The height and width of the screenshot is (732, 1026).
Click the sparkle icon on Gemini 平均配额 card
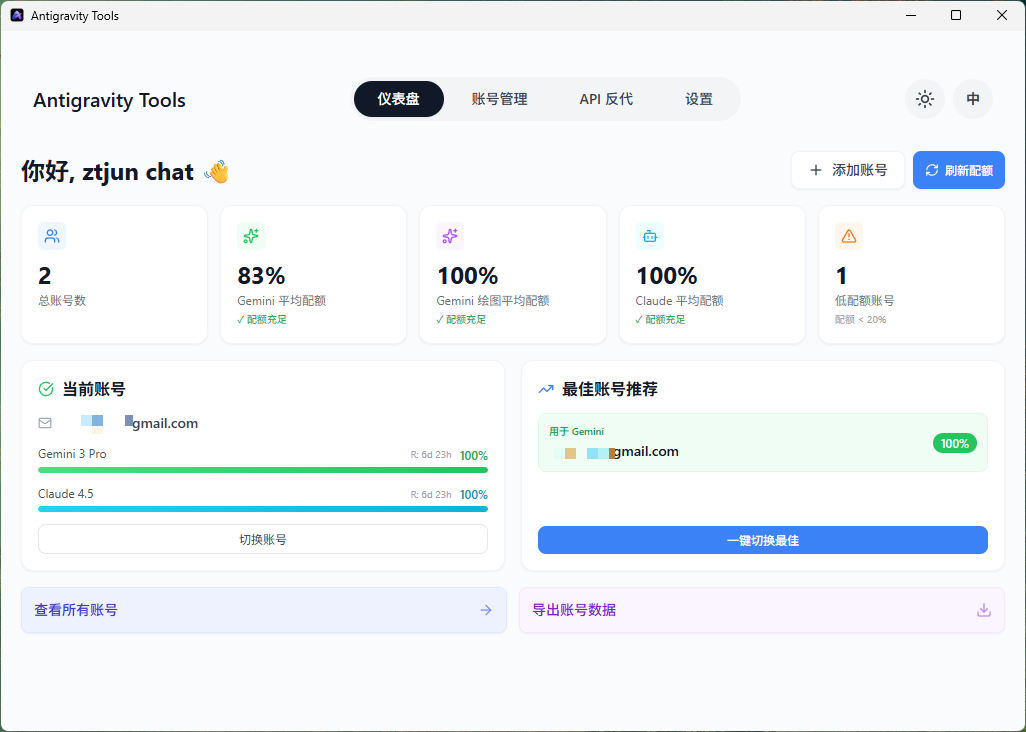pyautogui.click(x=251, y=236)
